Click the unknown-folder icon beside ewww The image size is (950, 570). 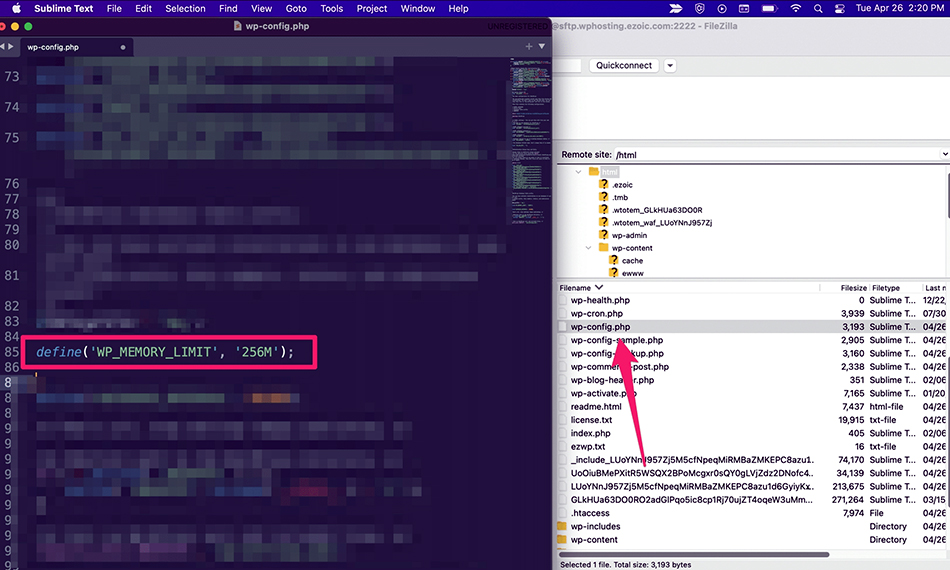(613, 273)
